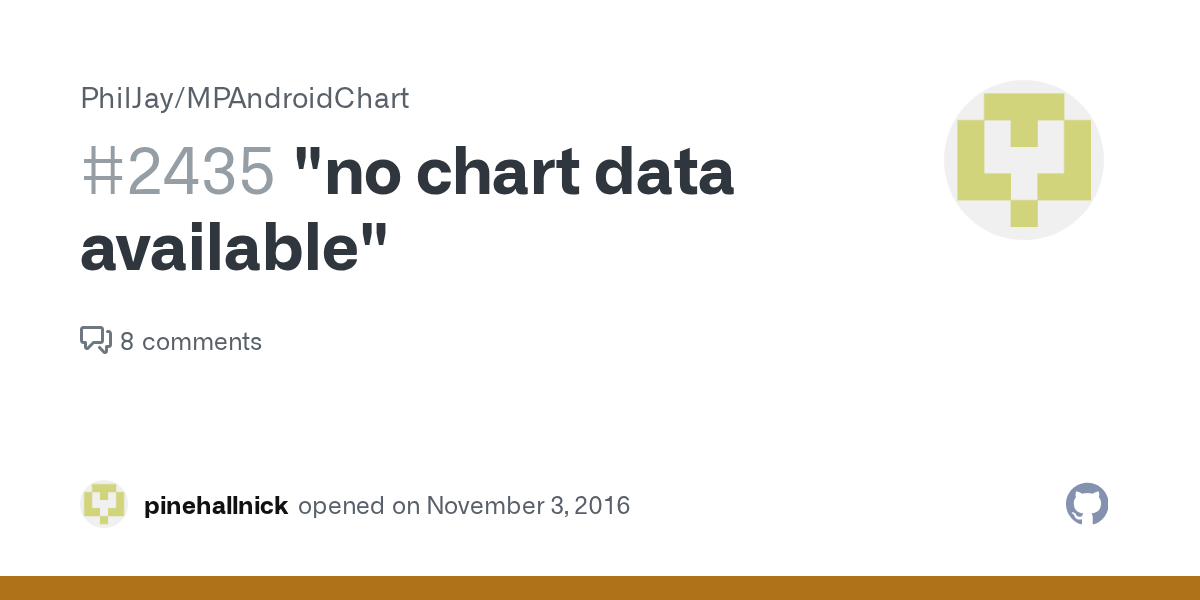Click the word "opened" beside the username
This screenshot has height=600, width=1200.
click(x=342, y=506)
